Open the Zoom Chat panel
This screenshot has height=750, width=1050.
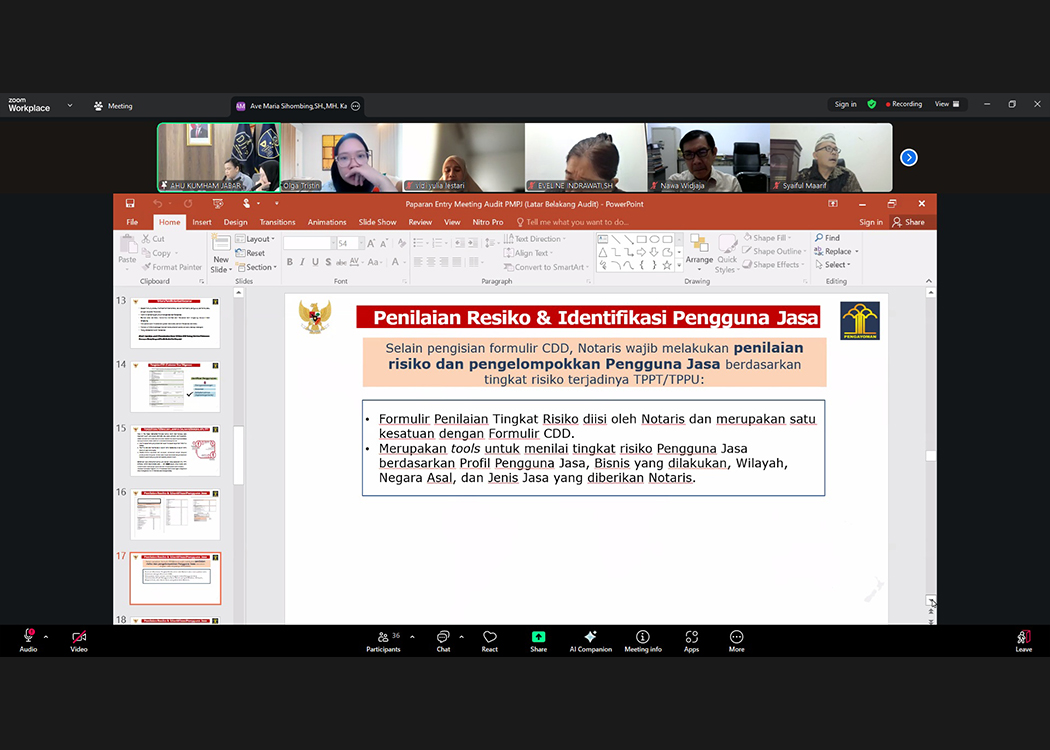pyautogui.click(x=443, y=640)
